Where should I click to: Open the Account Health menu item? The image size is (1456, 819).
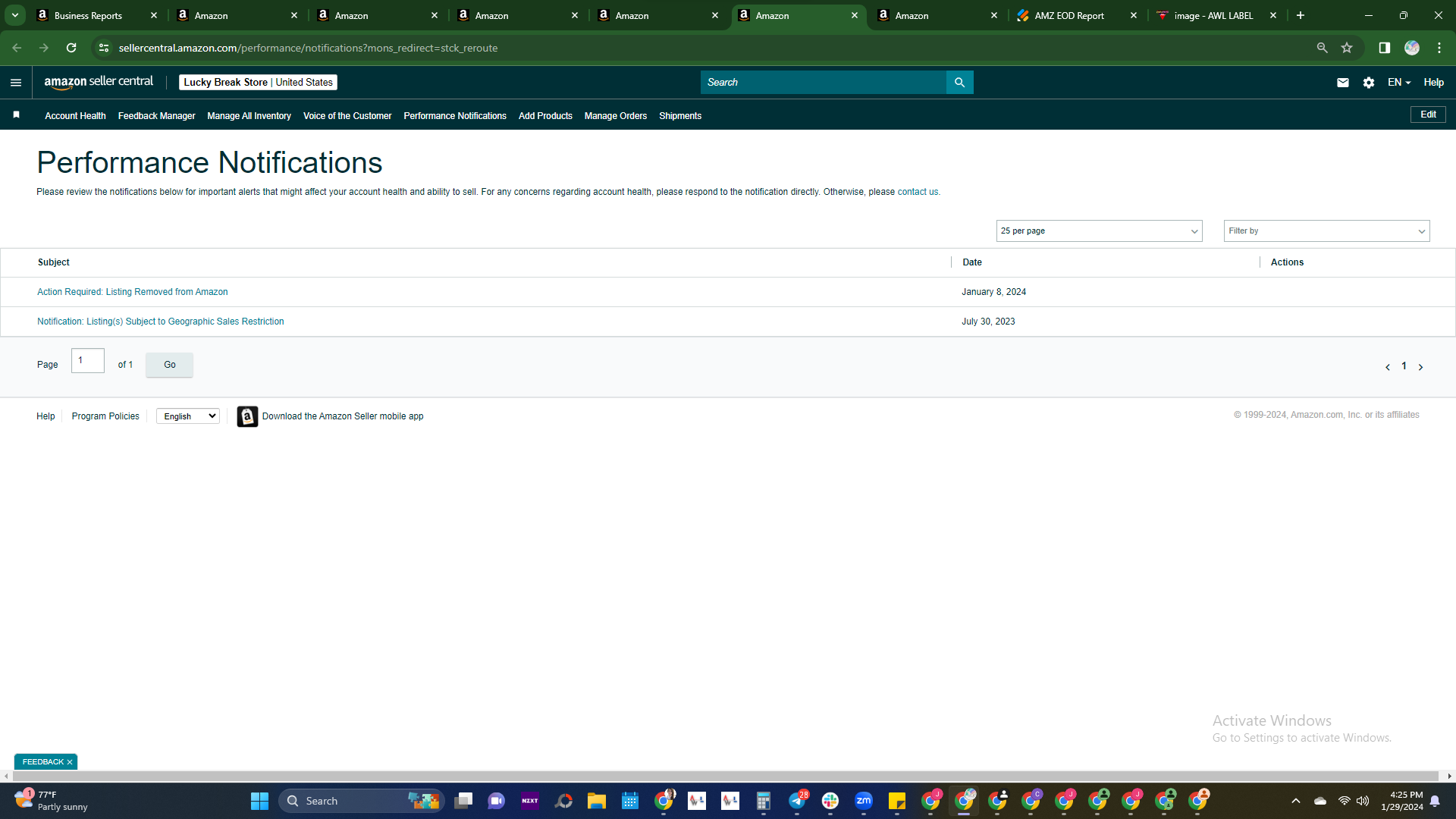coord(75,116)
